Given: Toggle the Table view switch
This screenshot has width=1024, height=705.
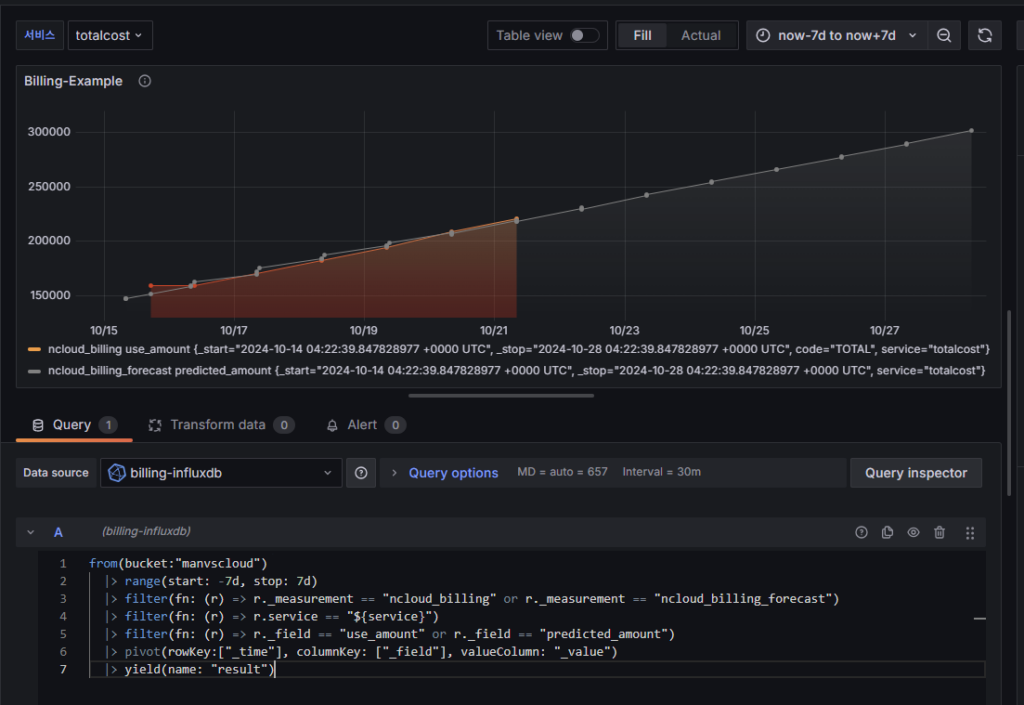Looking at the screenshot, I should point(584,35).
